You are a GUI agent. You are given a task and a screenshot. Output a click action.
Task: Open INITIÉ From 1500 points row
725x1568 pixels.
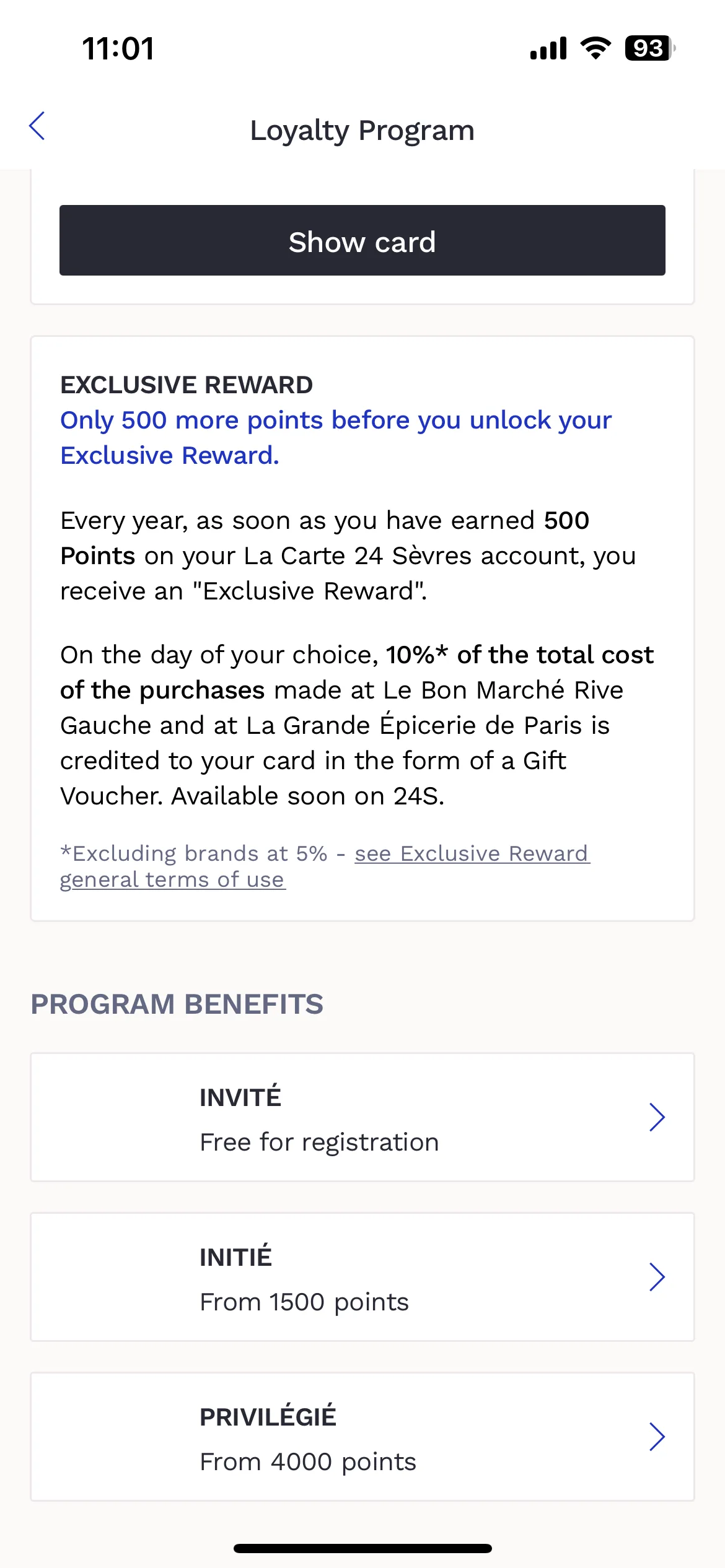click(362, 1277)
